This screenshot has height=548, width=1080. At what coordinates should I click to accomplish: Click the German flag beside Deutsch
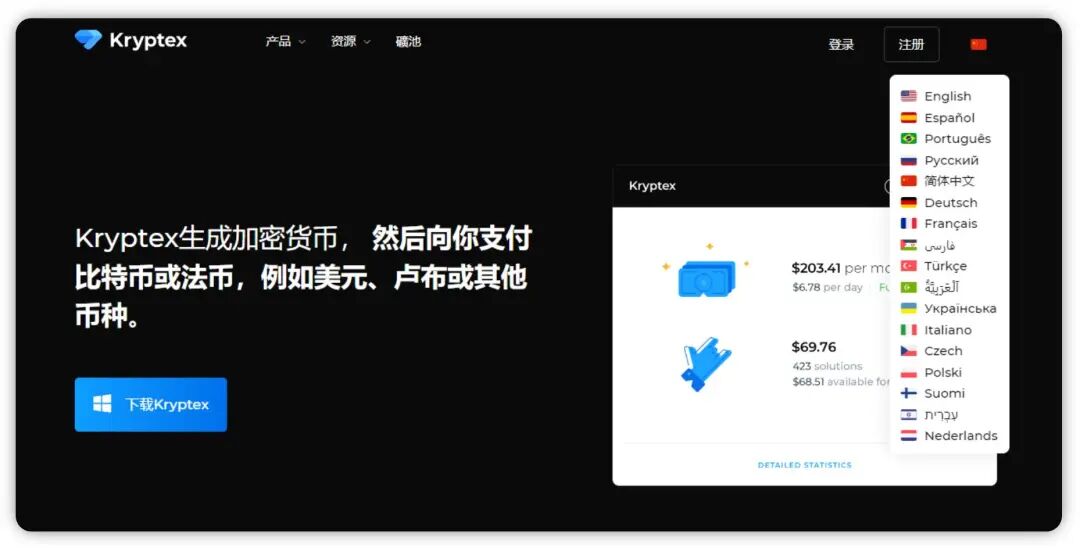click(908, 202)
